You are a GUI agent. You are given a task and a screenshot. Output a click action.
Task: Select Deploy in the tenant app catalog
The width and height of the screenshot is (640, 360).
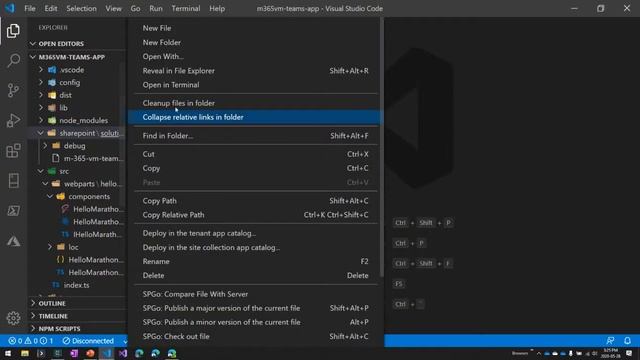pos(256,233)
